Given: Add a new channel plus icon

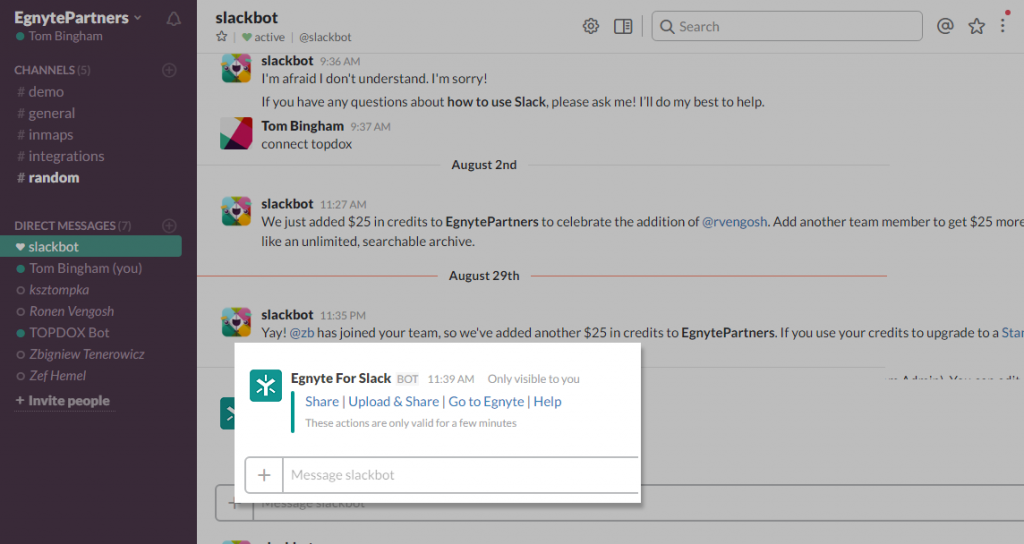Looking at the screenshot, I should click(x=169, y=70).
